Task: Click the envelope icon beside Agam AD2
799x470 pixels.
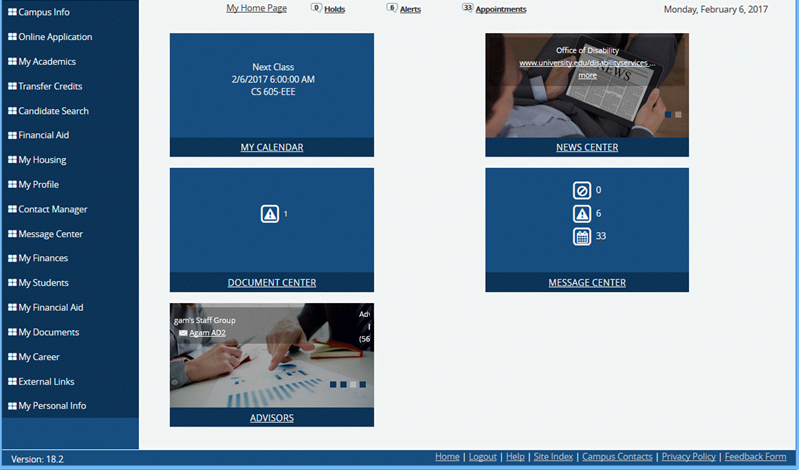Action: 183,333
